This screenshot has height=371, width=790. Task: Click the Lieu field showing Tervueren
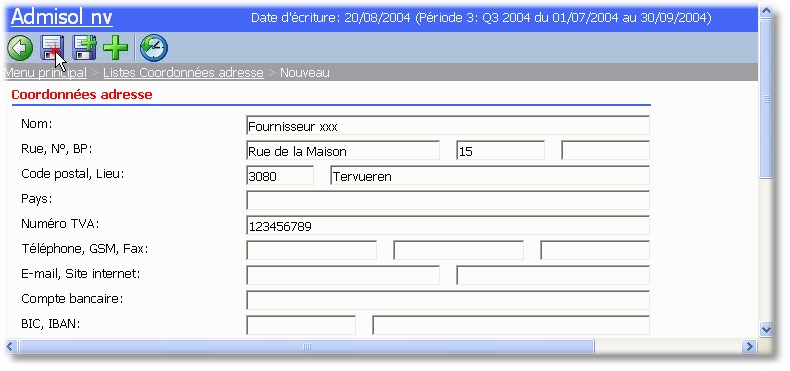490,175
